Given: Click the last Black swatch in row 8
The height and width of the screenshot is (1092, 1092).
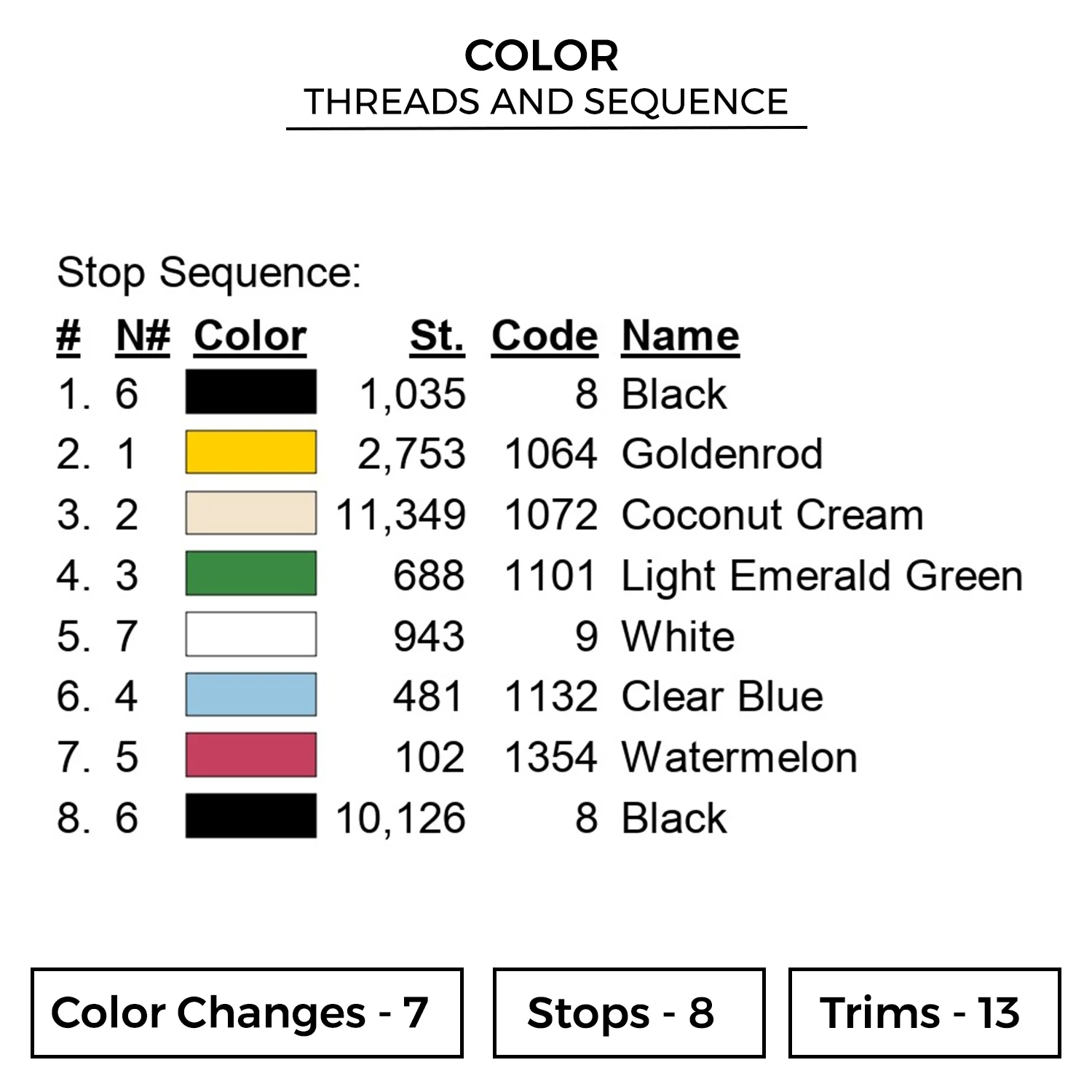Looking at the screenshot, I should click(250, 815).
